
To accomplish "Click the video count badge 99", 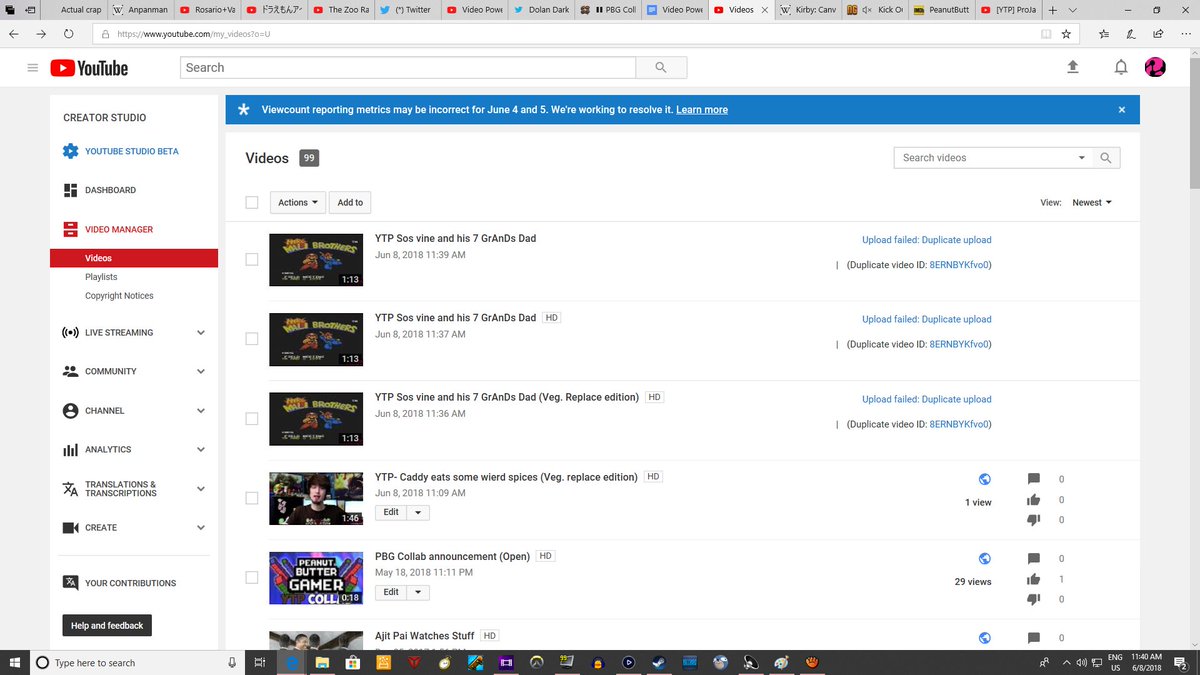I will click(x=309, y=158).
